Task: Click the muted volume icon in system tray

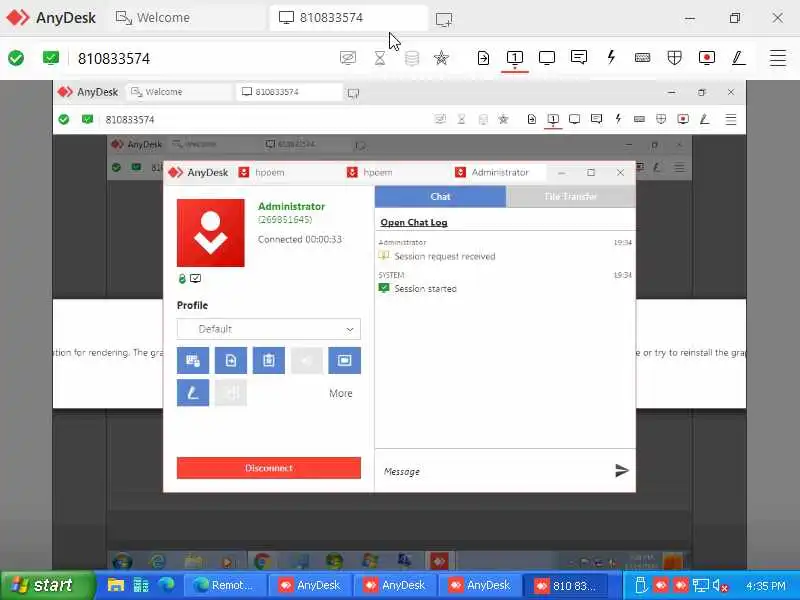Action: tap(720, 585)
